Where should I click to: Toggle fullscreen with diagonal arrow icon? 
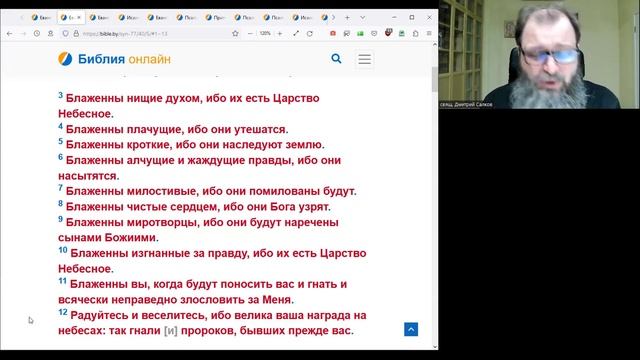[296, 33]
